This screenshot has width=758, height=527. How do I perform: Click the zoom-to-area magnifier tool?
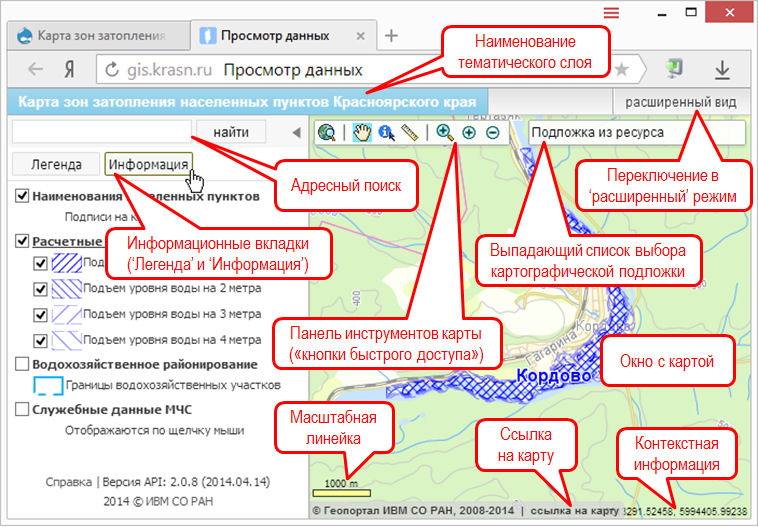[x=445, y=132]
